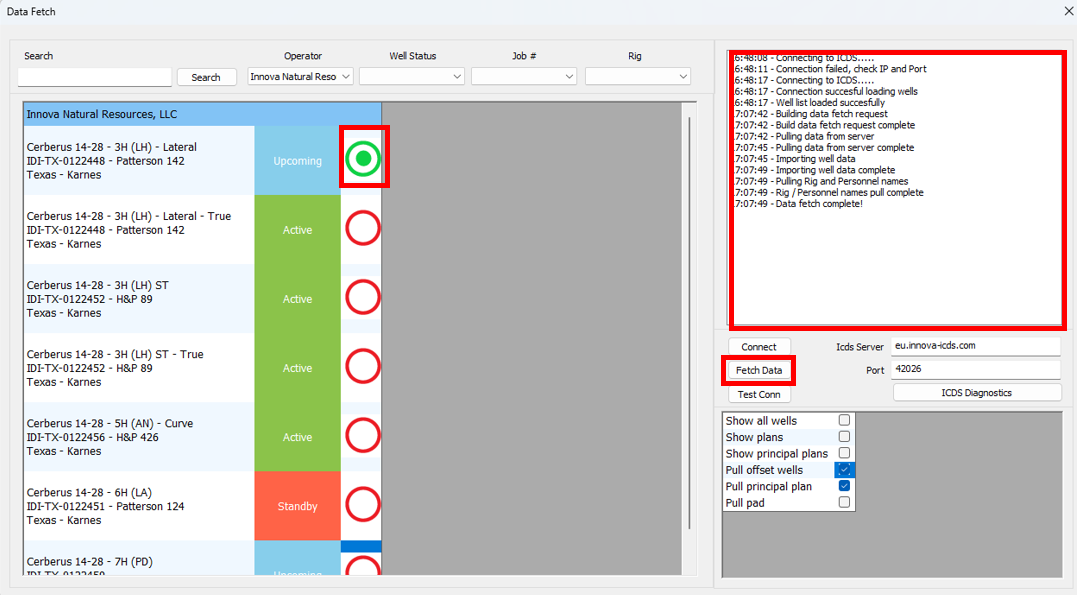
Task: Enable the Show plans checkbox
Action: [x=844, y=437]
